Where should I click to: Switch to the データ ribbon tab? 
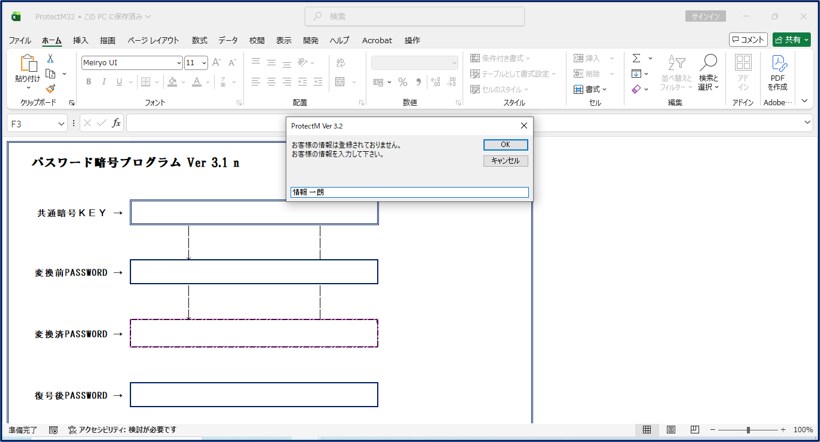[x=228, y=40]
